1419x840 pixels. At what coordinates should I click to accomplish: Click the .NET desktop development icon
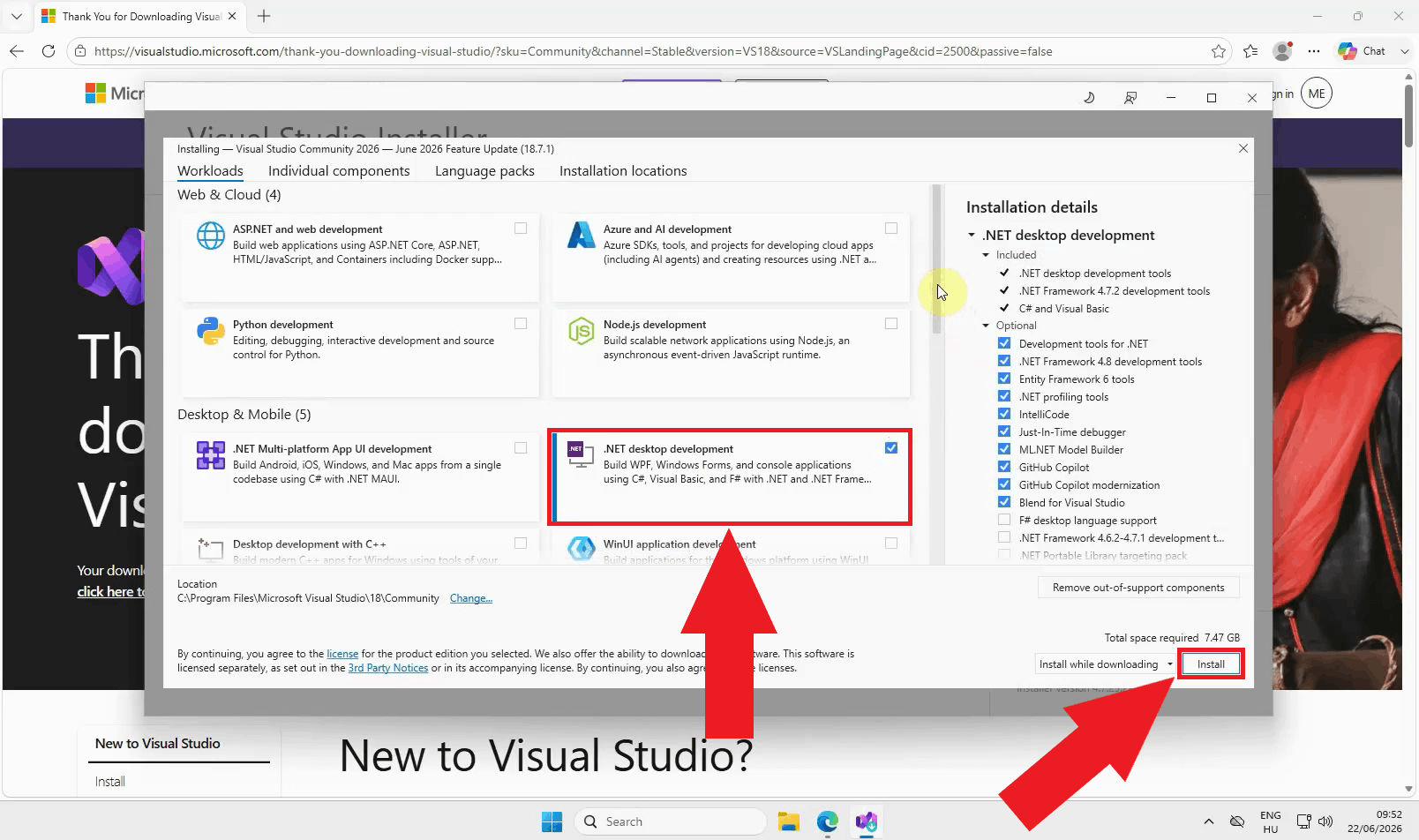581,455
